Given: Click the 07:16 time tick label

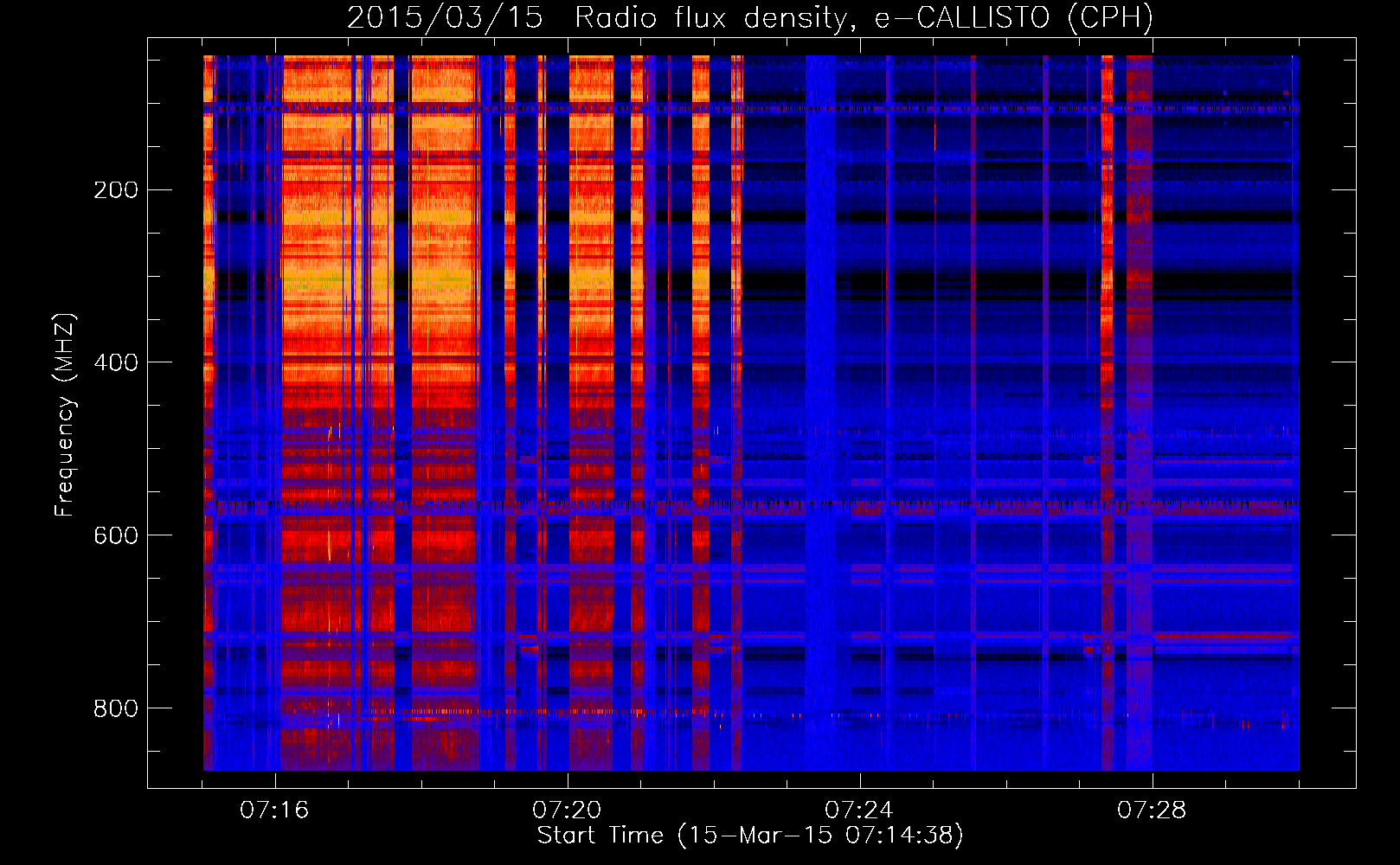Looking at the screenshot, I should (274, 811).
